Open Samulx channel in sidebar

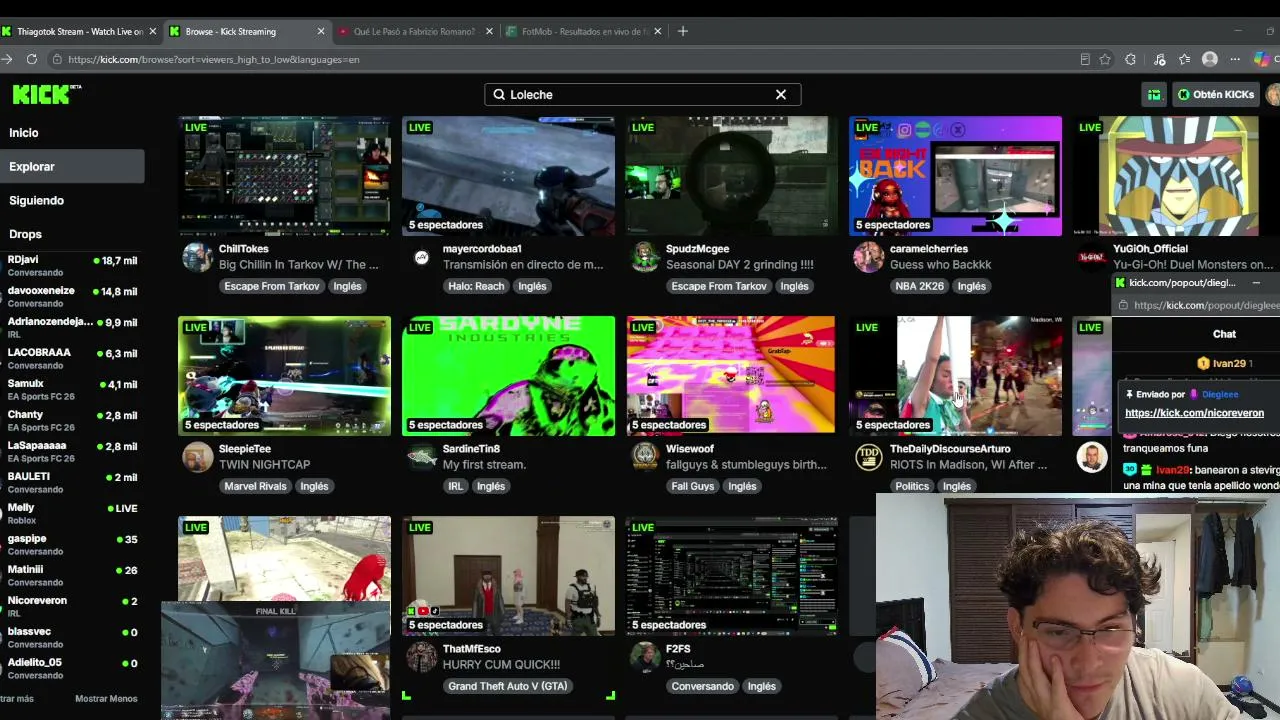click(x=72, y=389)
